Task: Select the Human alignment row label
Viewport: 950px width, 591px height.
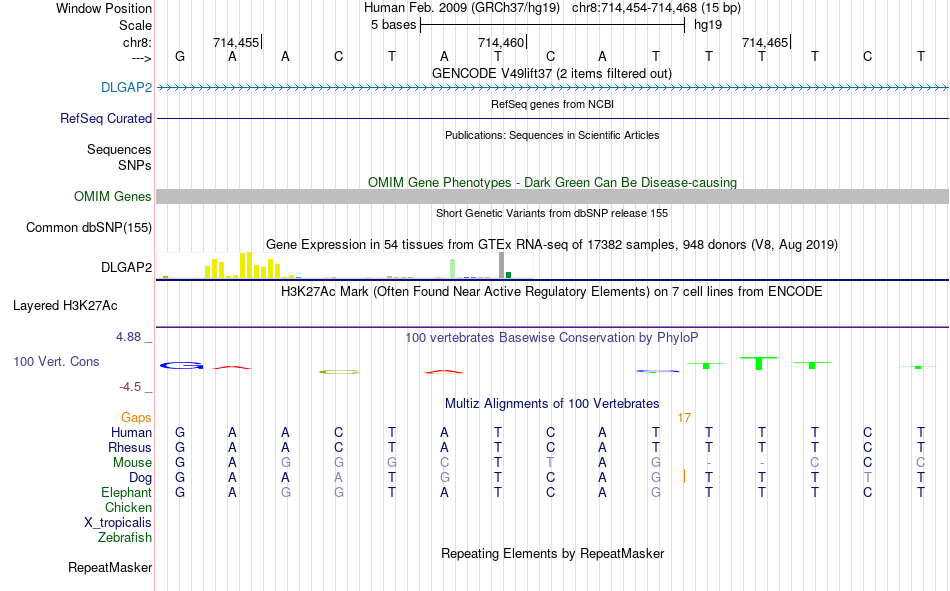Action: tap(131, 432)
